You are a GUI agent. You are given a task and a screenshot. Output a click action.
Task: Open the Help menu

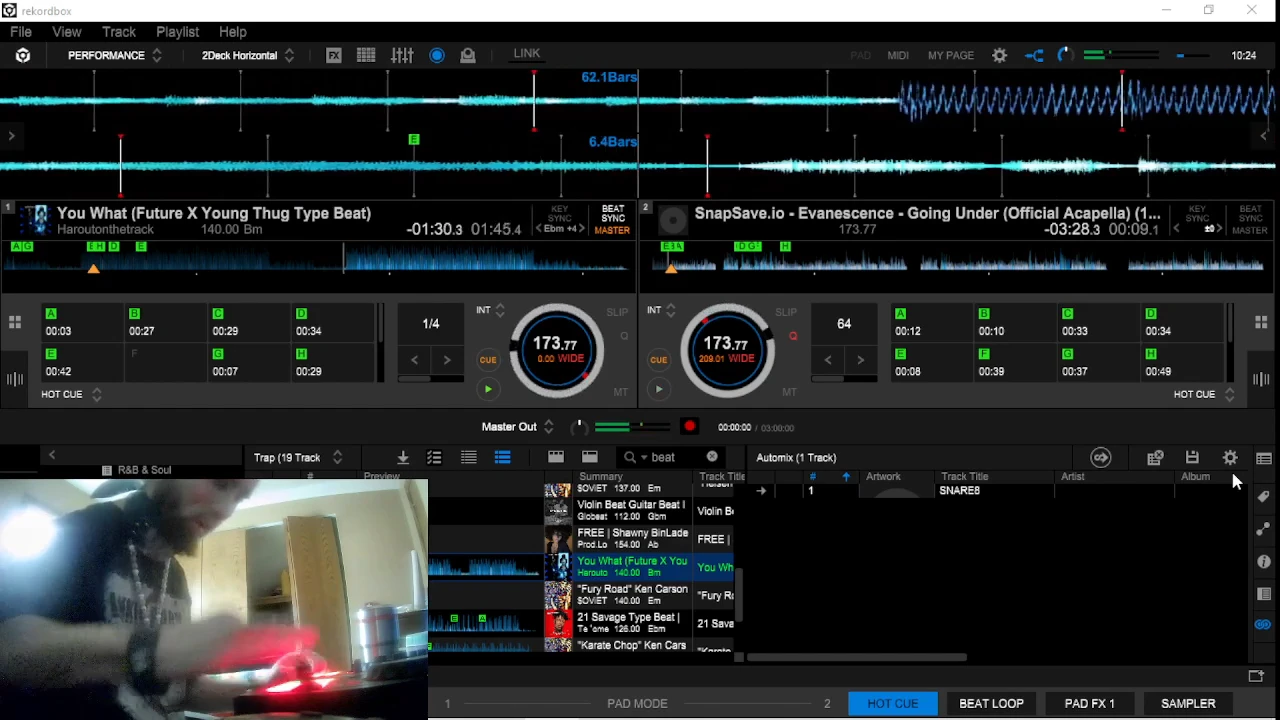click(x=232, y=32)
